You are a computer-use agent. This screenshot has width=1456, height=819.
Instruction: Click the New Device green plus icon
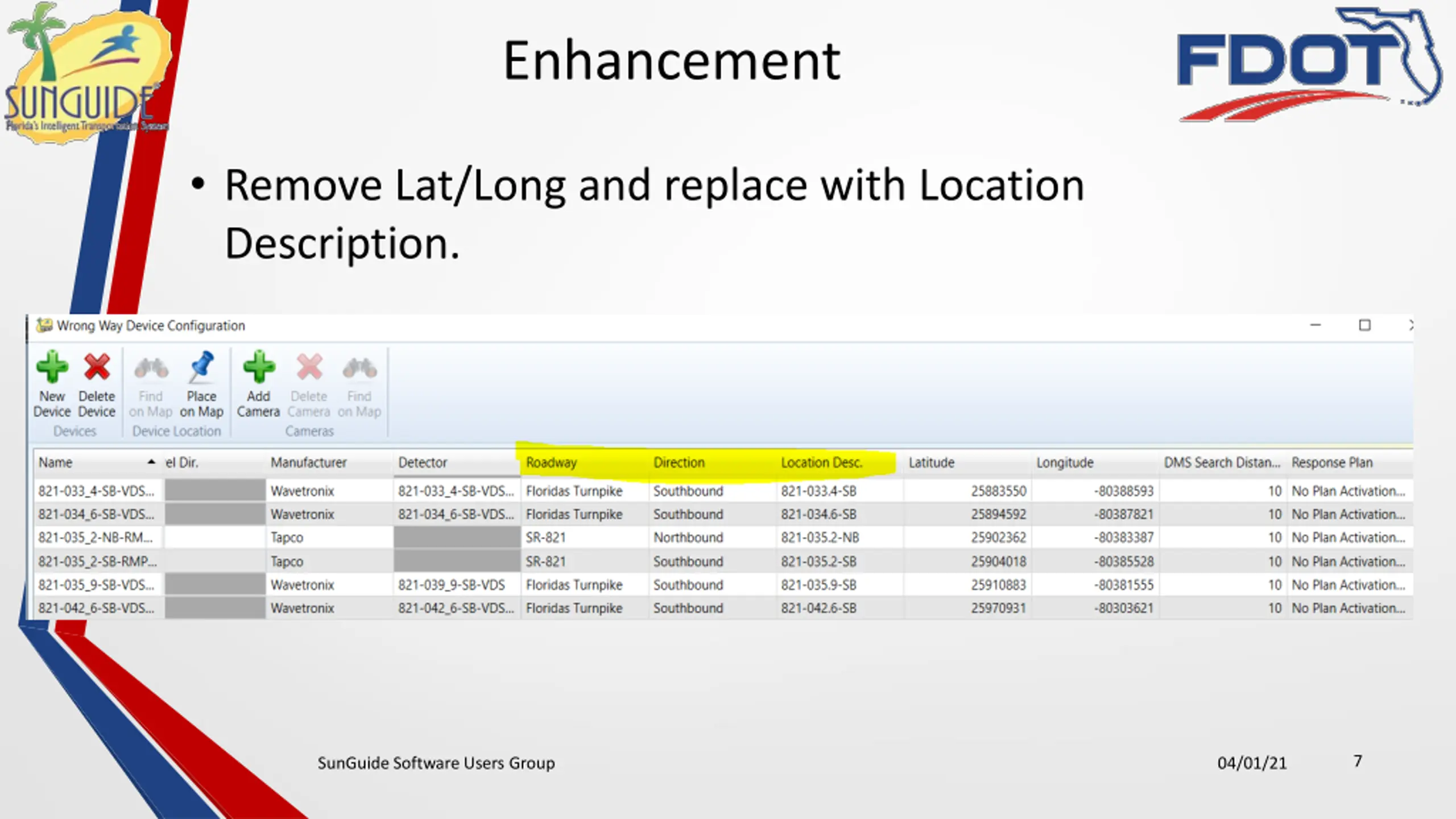[x=52, y=367]
